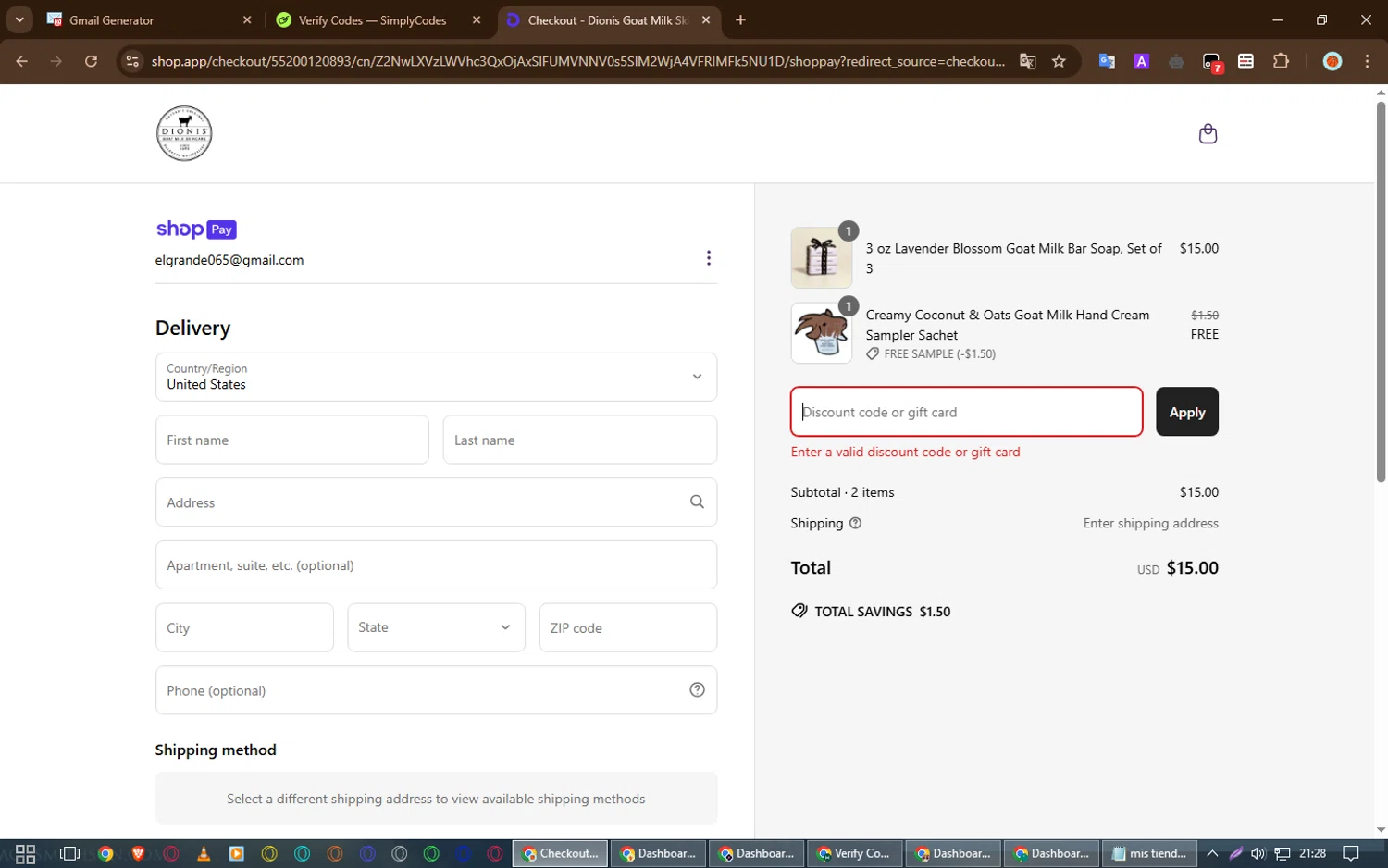The image size is (1388, 868).
Task: Click the Hand Cream Sampler Sachet thumbnail
Action: click(822, 333)
